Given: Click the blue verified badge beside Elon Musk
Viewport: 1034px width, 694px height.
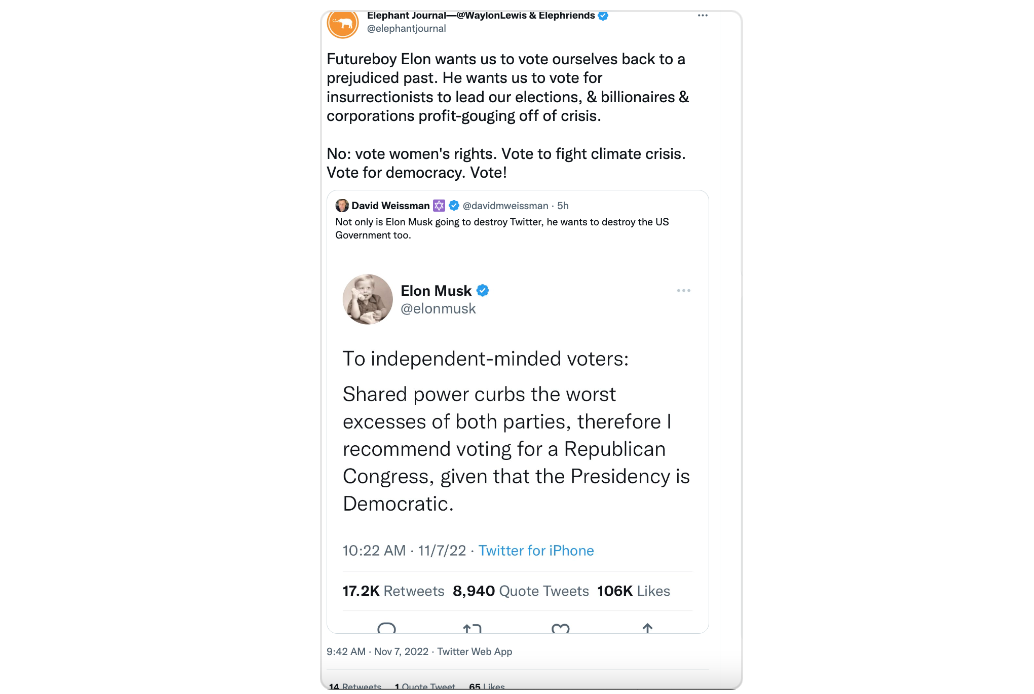Looking at the screenshot, I should coord(483,291).
